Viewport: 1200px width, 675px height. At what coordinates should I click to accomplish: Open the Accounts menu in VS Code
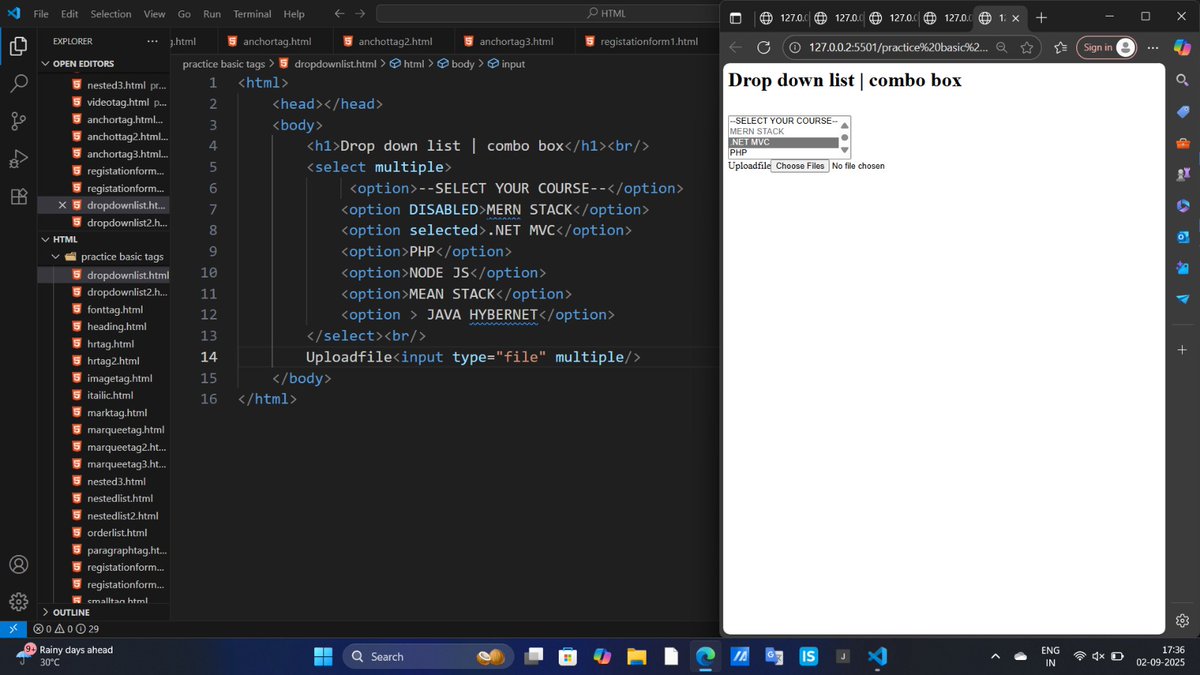pos(18,565)
